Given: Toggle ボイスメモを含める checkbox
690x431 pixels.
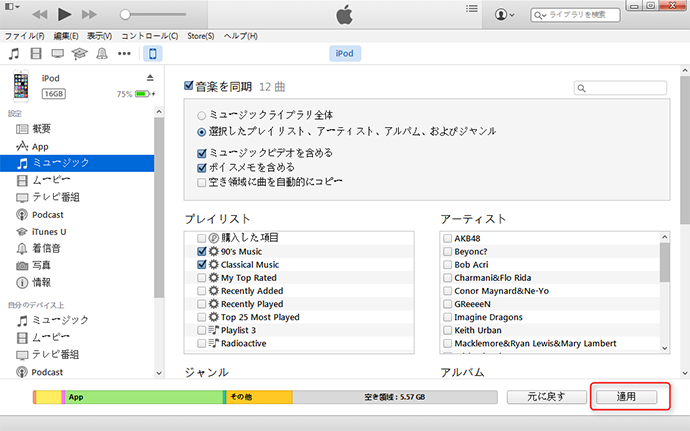Looking at the screenshot, I should click(202, 168).
